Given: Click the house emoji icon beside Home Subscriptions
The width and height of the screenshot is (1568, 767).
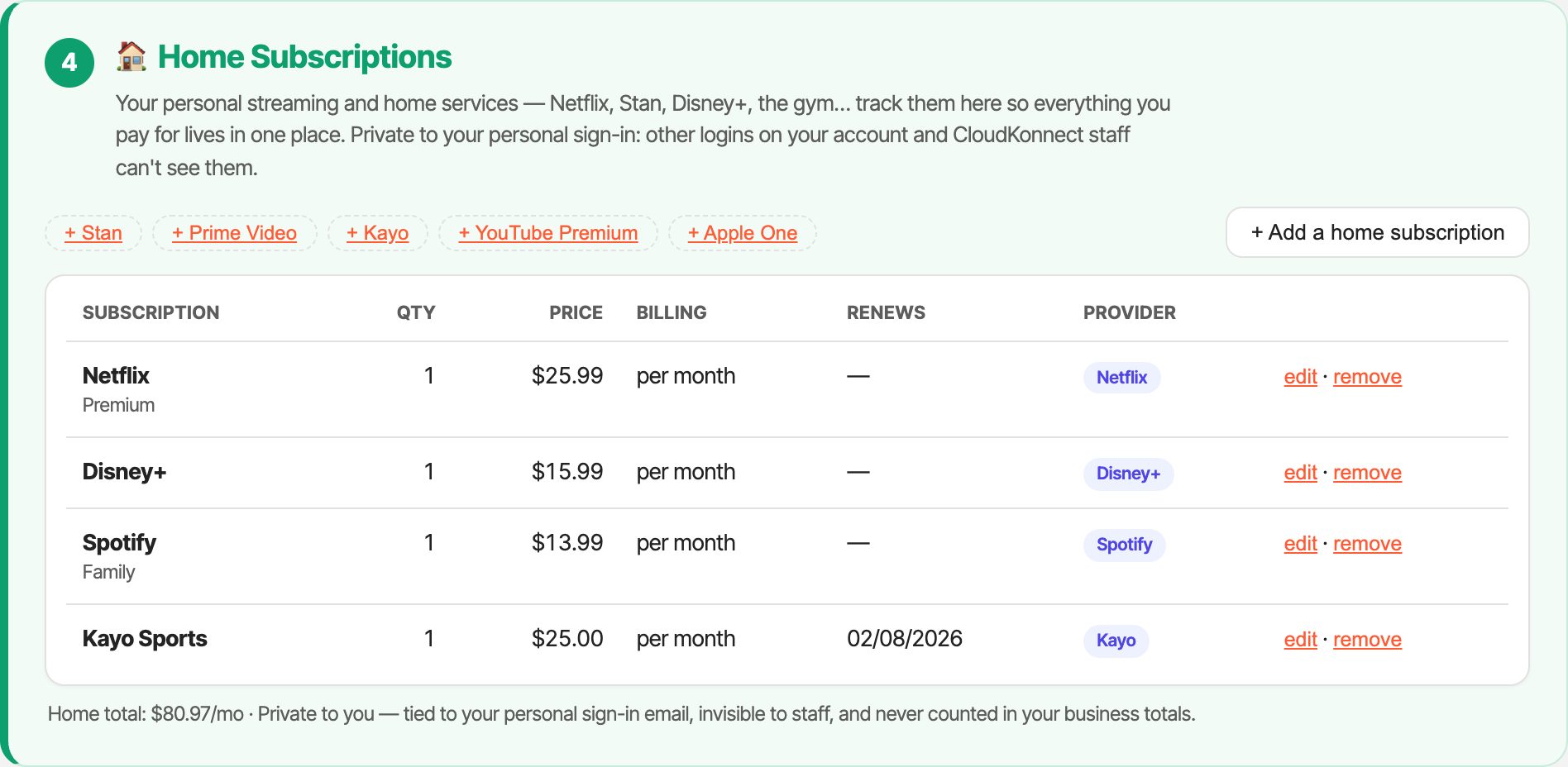Looking at the screenshot, I should point(131,57).
